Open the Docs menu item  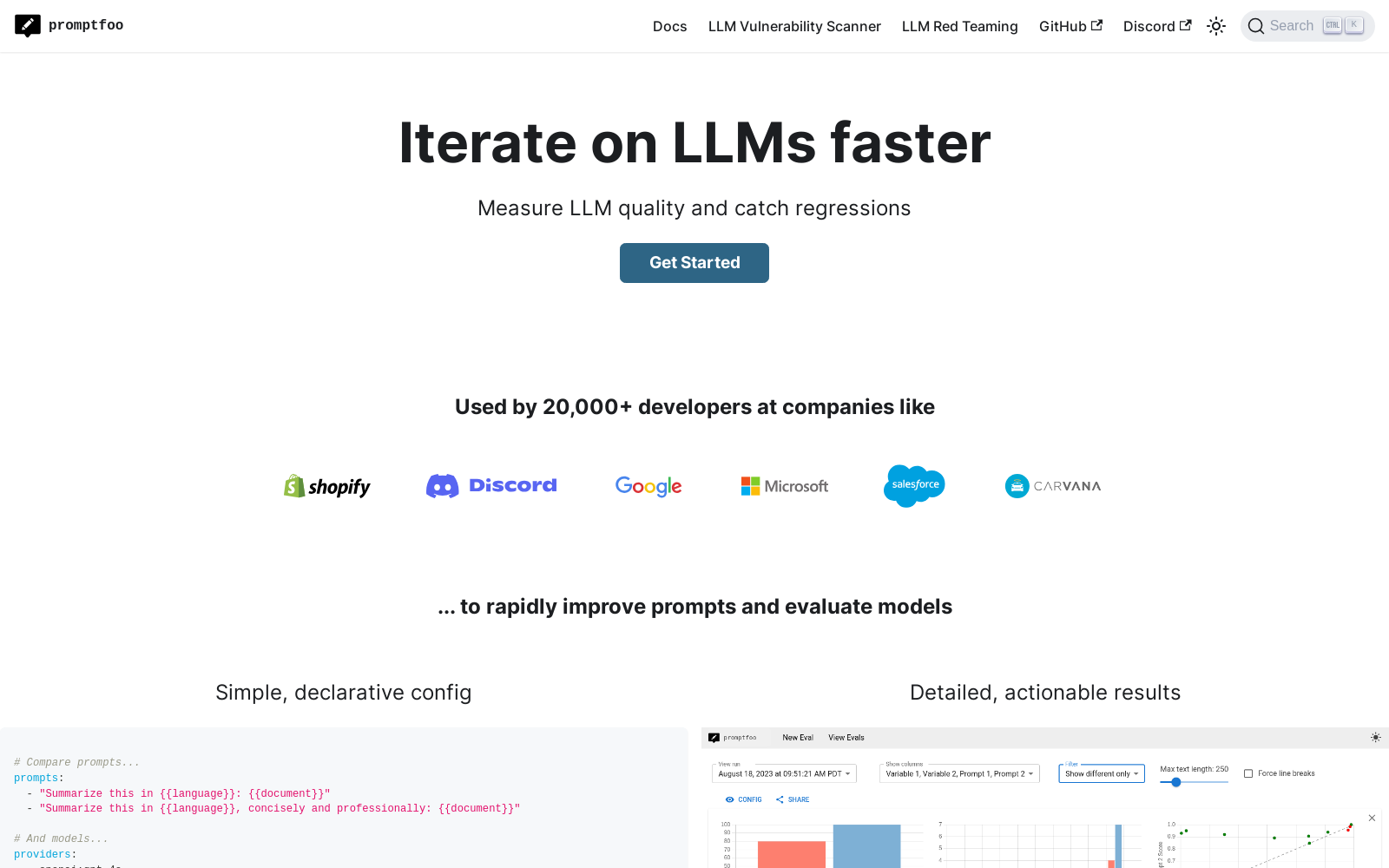[x=669, y=26]
